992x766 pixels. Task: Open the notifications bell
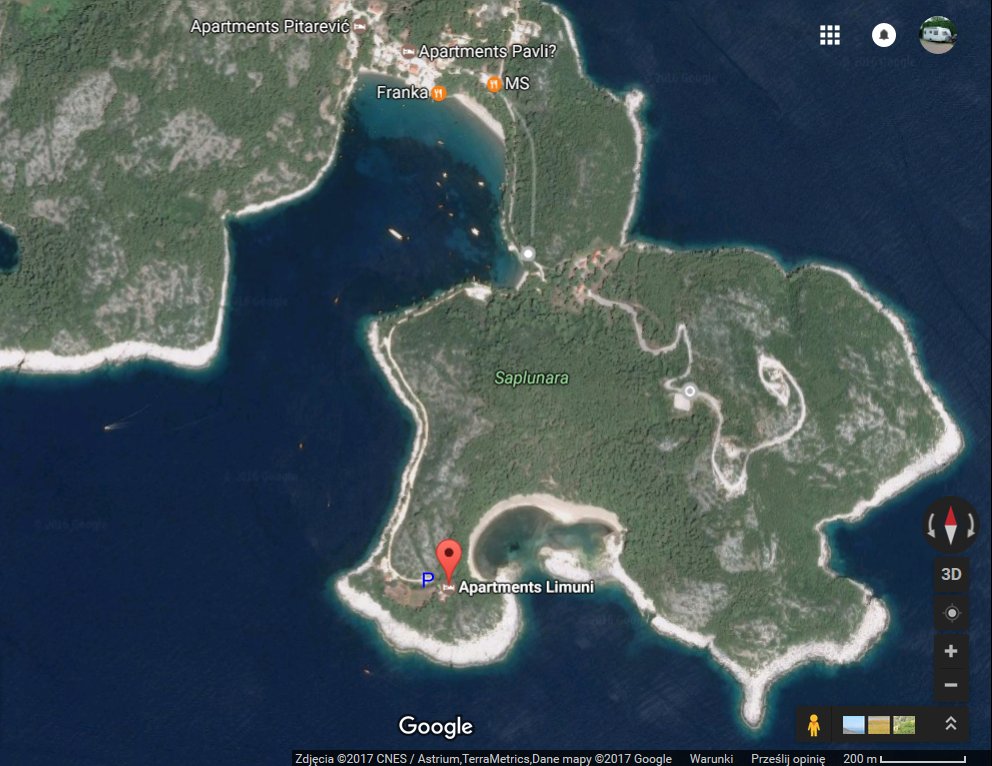point(883,35)
